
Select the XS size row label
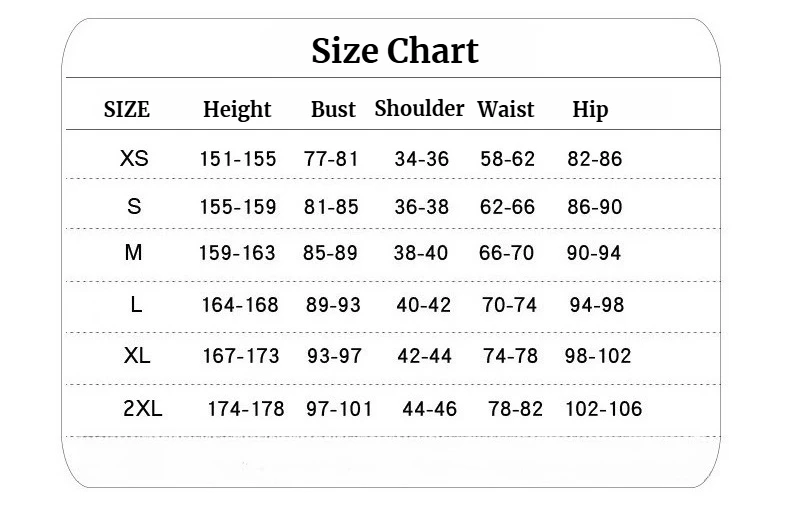tap(134, 158)
